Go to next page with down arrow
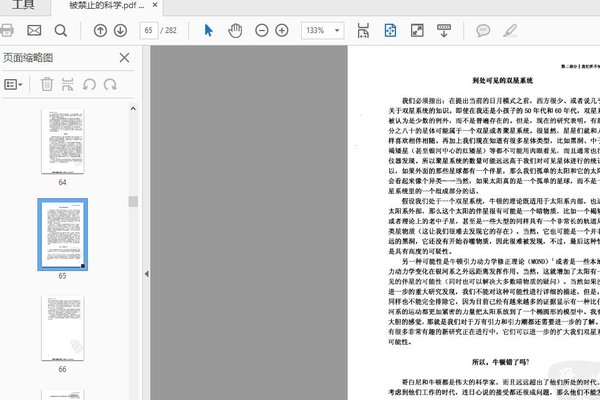Image resolution: width=600 pixels, height=400 pixels. (120, 31)
